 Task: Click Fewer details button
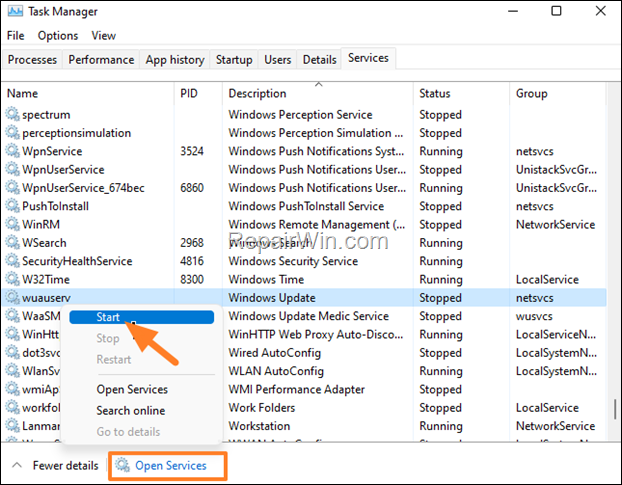click(x=65, y=465)
